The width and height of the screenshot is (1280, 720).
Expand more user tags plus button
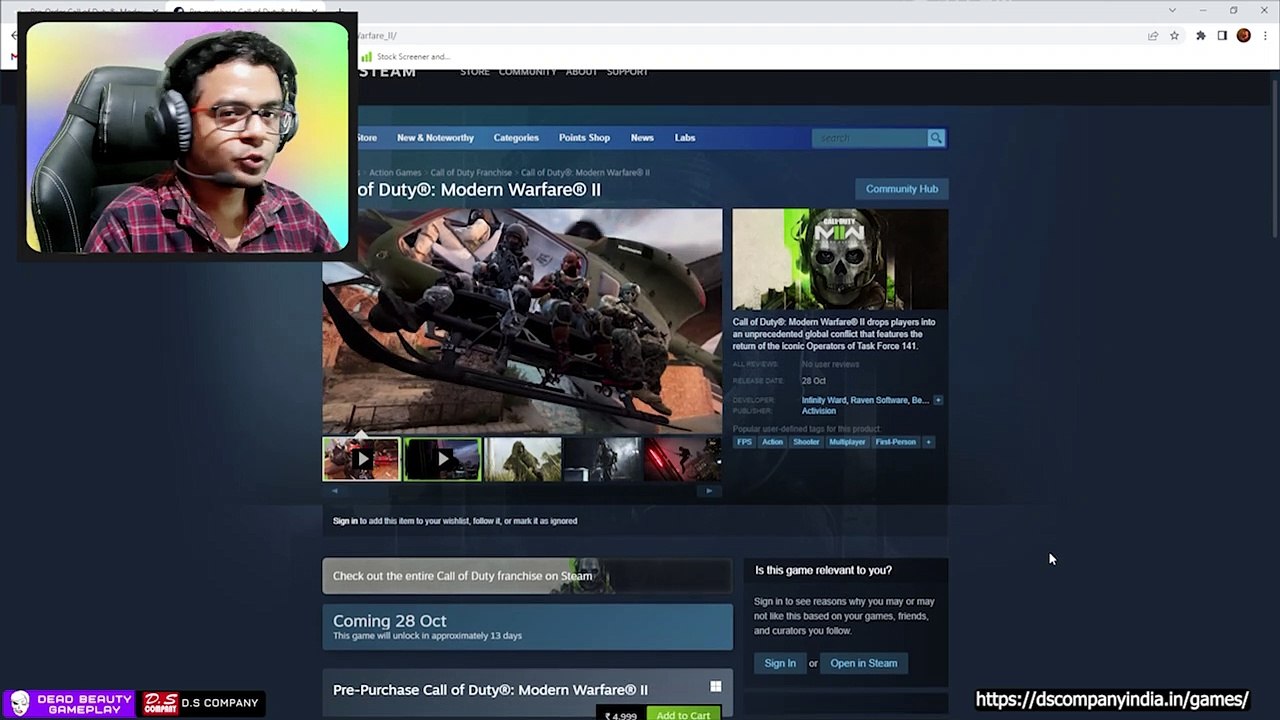click(x=928, y=442)
